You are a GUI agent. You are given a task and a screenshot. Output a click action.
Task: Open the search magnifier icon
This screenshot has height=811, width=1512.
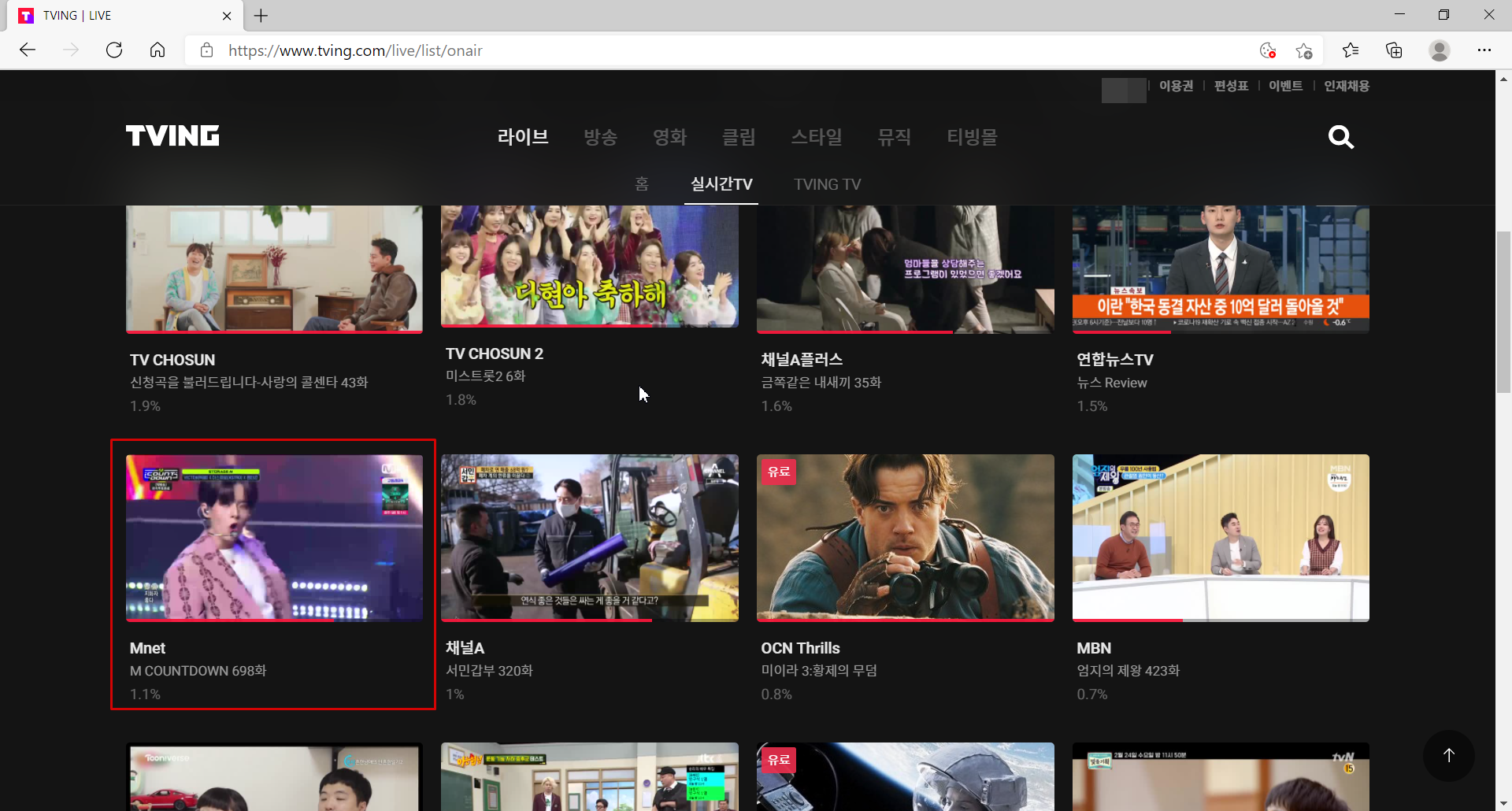(1341, 137)
